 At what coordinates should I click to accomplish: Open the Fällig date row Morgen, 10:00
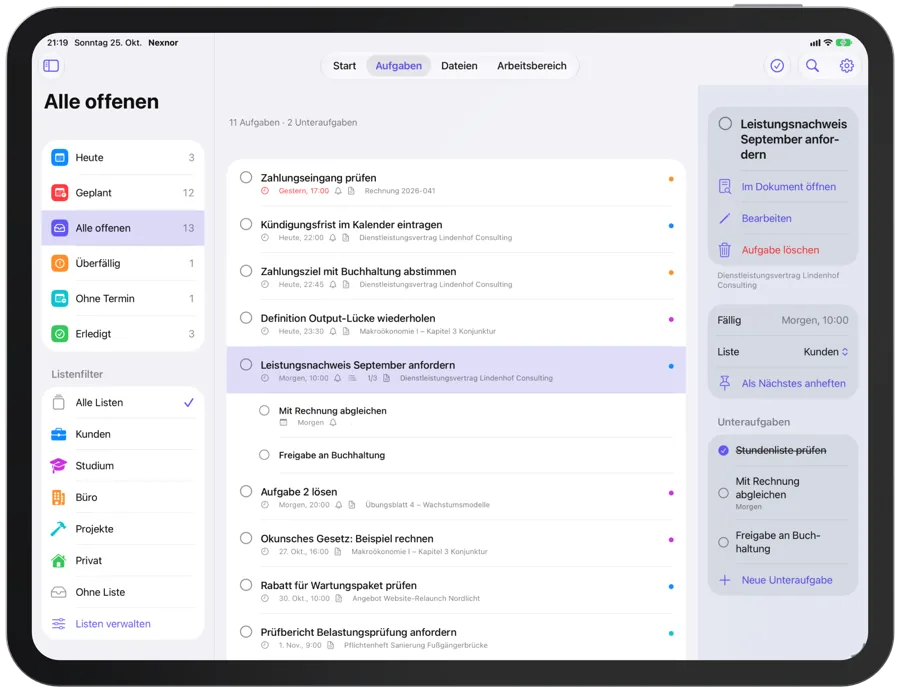[x=783, y=320]
